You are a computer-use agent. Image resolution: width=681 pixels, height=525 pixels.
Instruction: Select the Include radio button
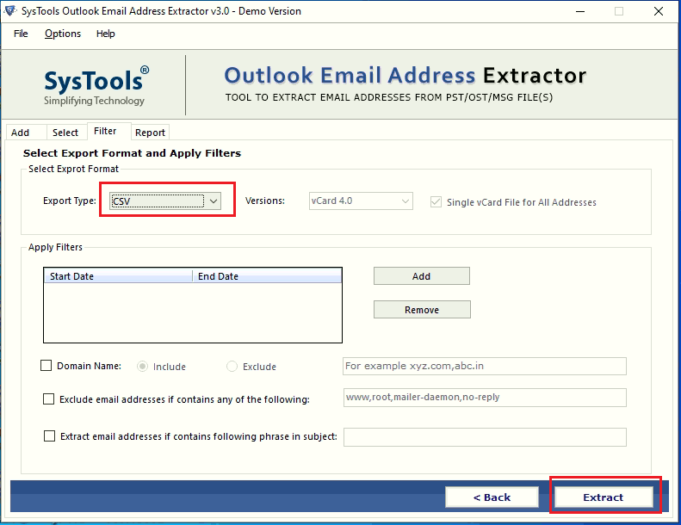coord(143,367)
